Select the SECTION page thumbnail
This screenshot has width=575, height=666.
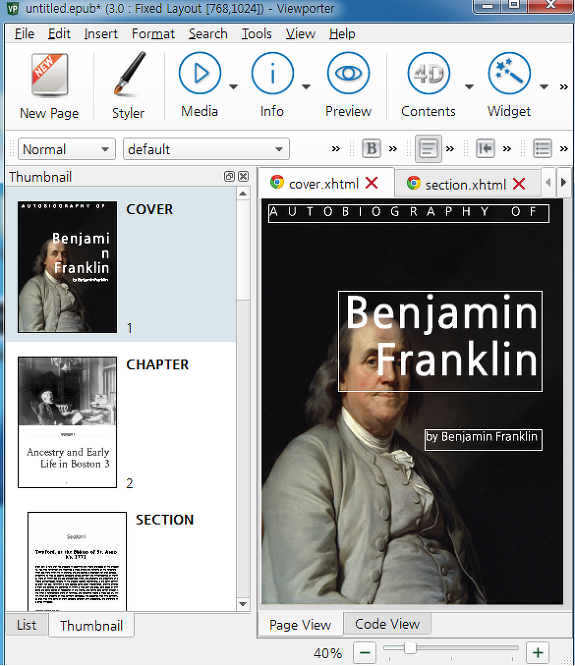click(x=77, y=561)
